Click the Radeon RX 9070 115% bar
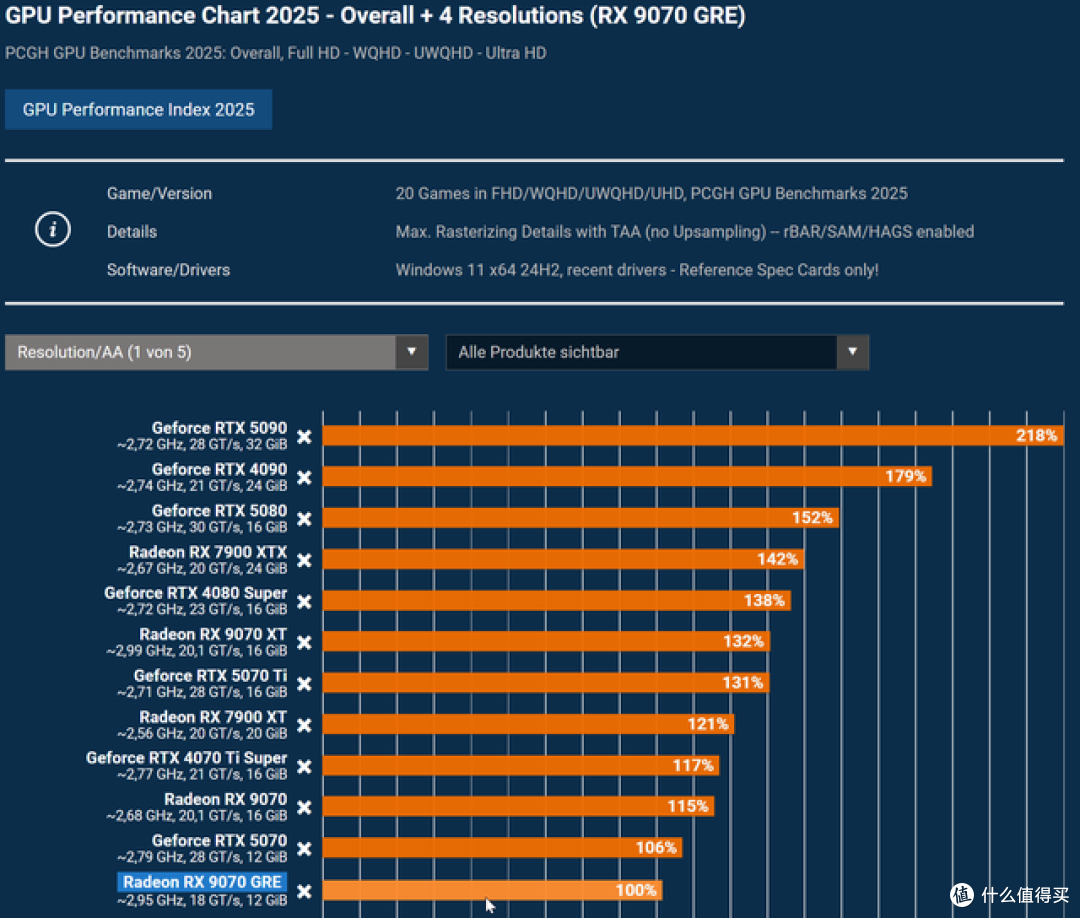The width and height of the screenshot is (1080, 918). click(x=518, y=806)
